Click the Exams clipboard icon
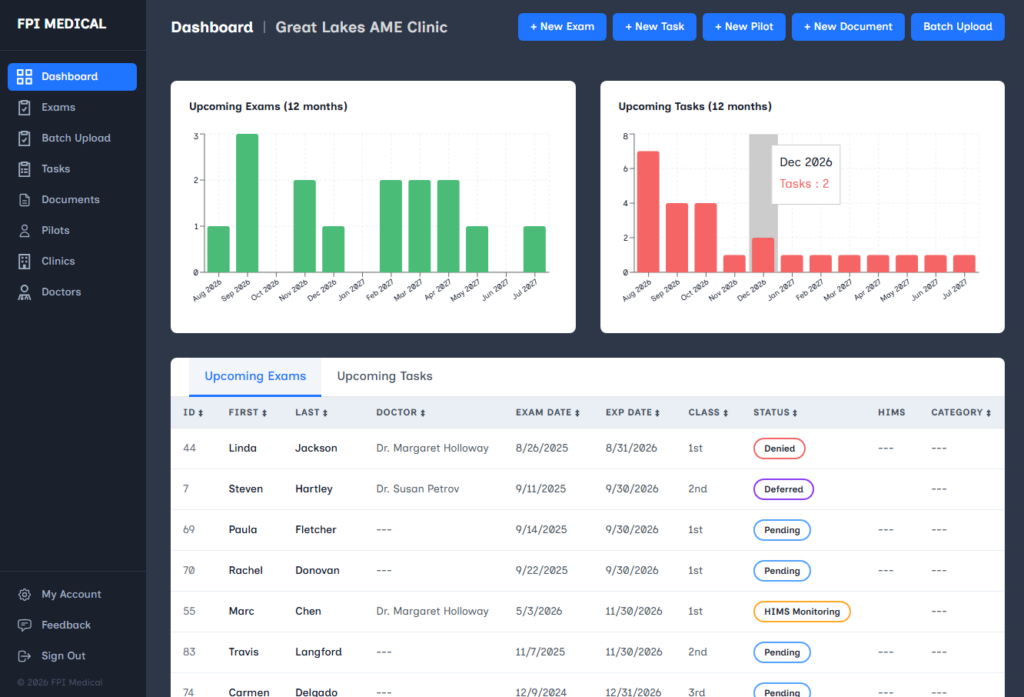Image resolution: width=1024 pixels, height=697 pixels. pyautogui.click(x=24, y=107)
